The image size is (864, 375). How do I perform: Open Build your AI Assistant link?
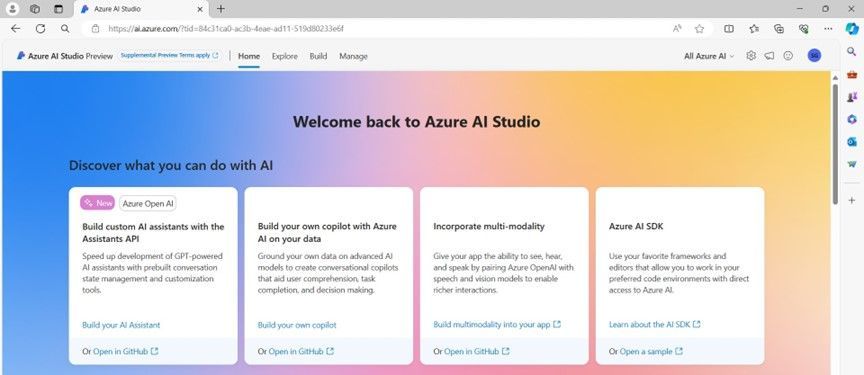tap(121, 325)
